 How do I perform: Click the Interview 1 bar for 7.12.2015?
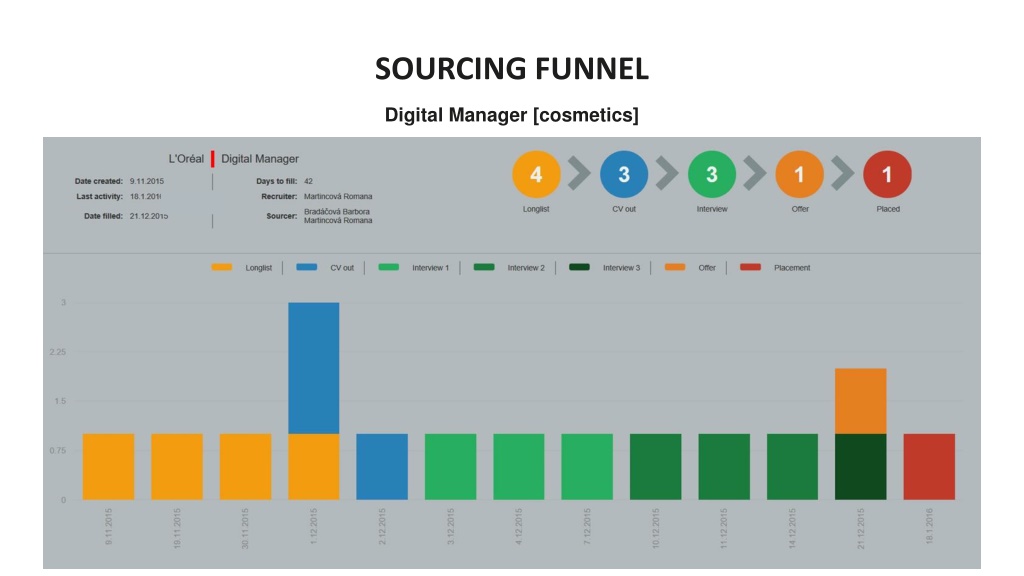(587, 467)
